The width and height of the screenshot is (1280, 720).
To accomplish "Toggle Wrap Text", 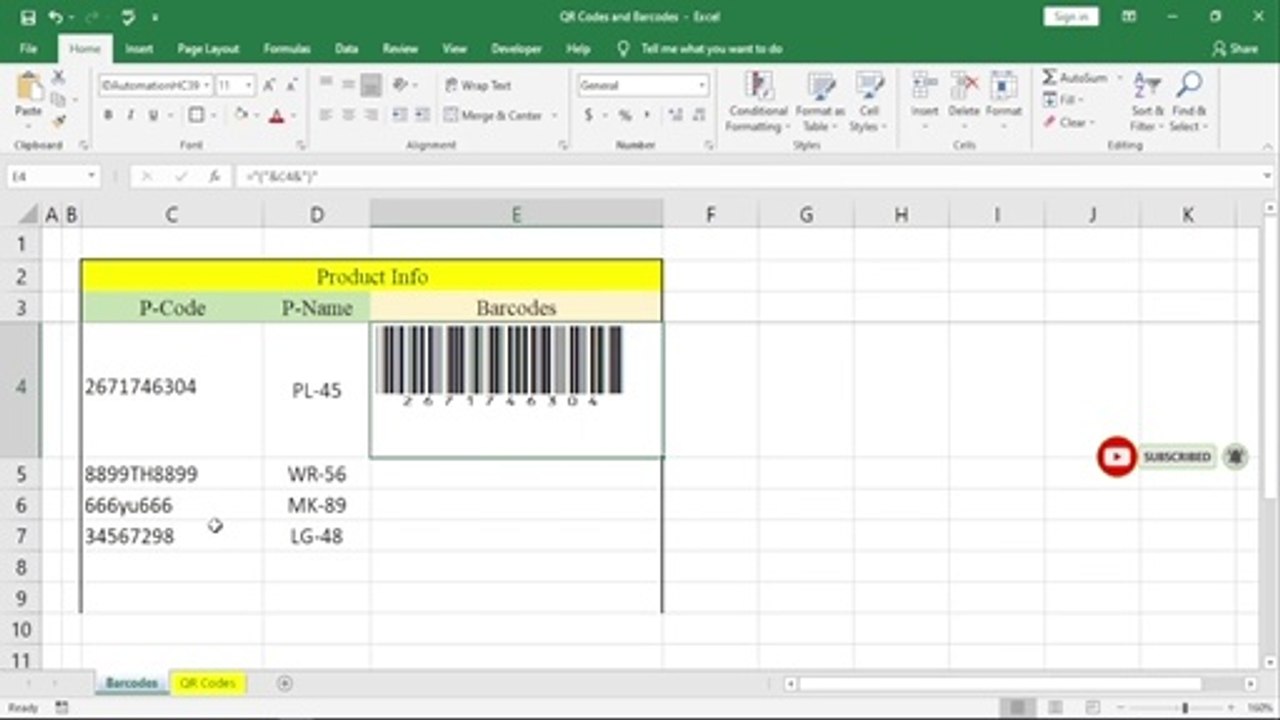I will point(479,86).
